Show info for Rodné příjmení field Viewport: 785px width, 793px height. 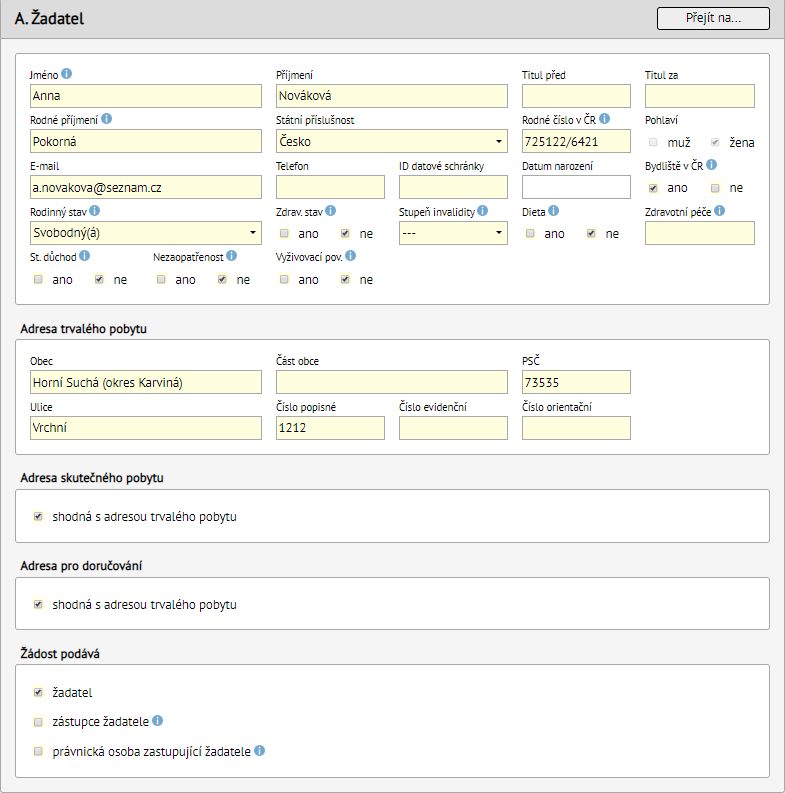pyautogui.click(x=106, y=119)
